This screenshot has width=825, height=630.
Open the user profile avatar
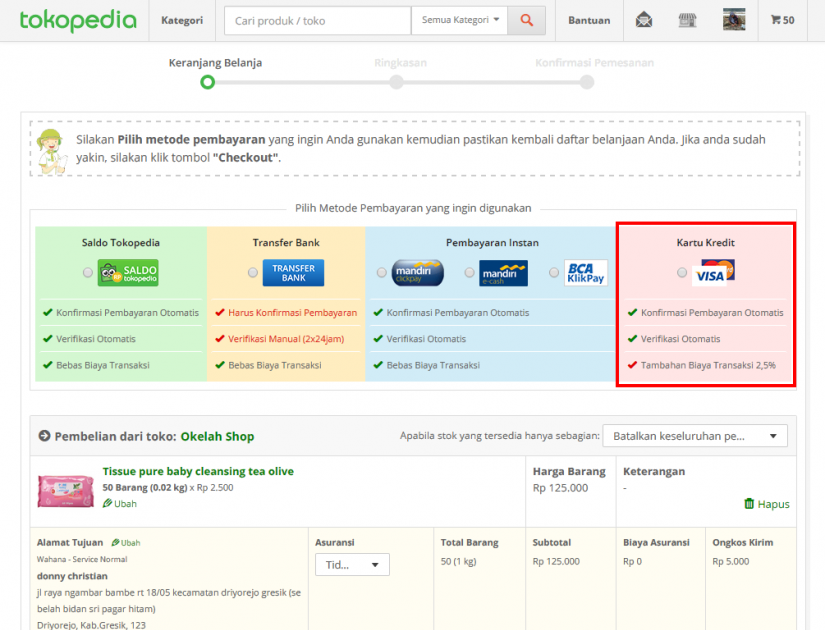pyautogui.click(x=734, y=19)
